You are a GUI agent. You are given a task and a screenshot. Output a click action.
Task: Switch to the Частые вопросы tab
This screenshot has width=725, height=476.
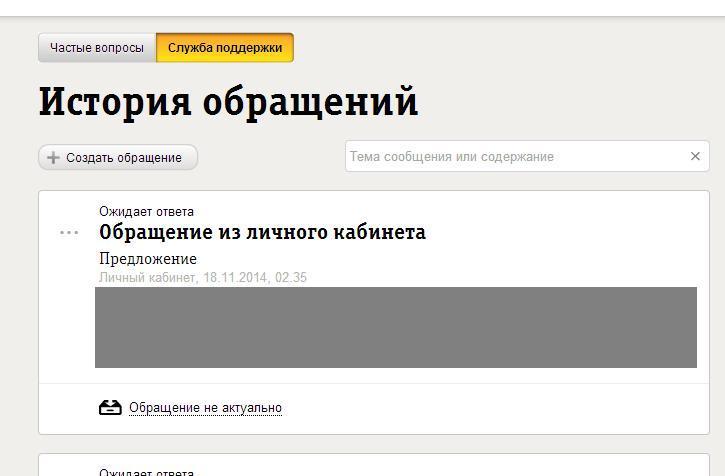coord(97,48)
